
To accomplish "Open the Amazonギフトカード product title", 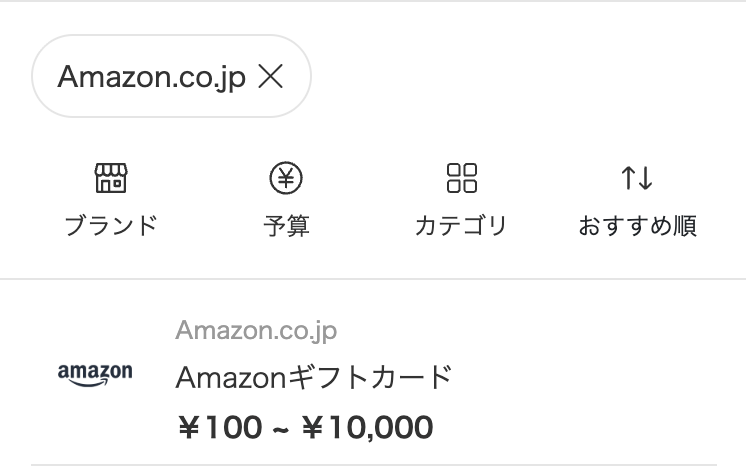I will pyautogui.click(x=314, y=377).
